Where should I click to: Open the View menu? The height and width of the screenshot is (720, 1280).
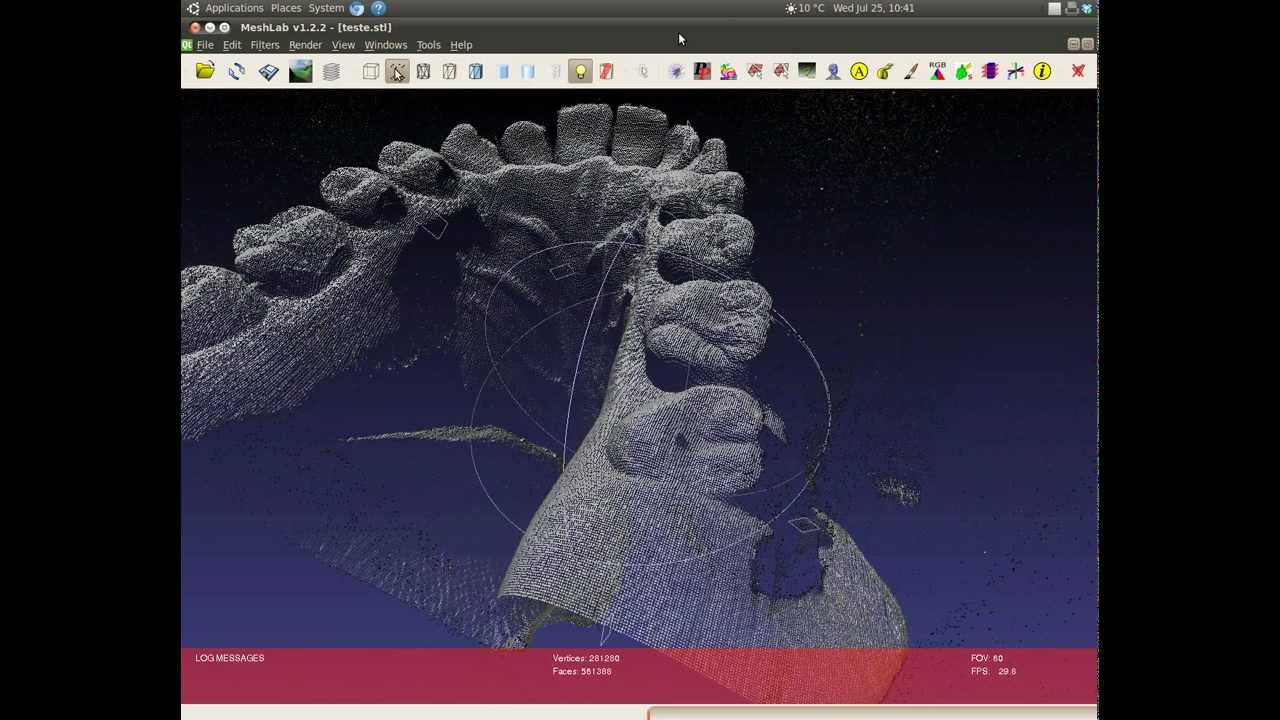tap(343, 45)
